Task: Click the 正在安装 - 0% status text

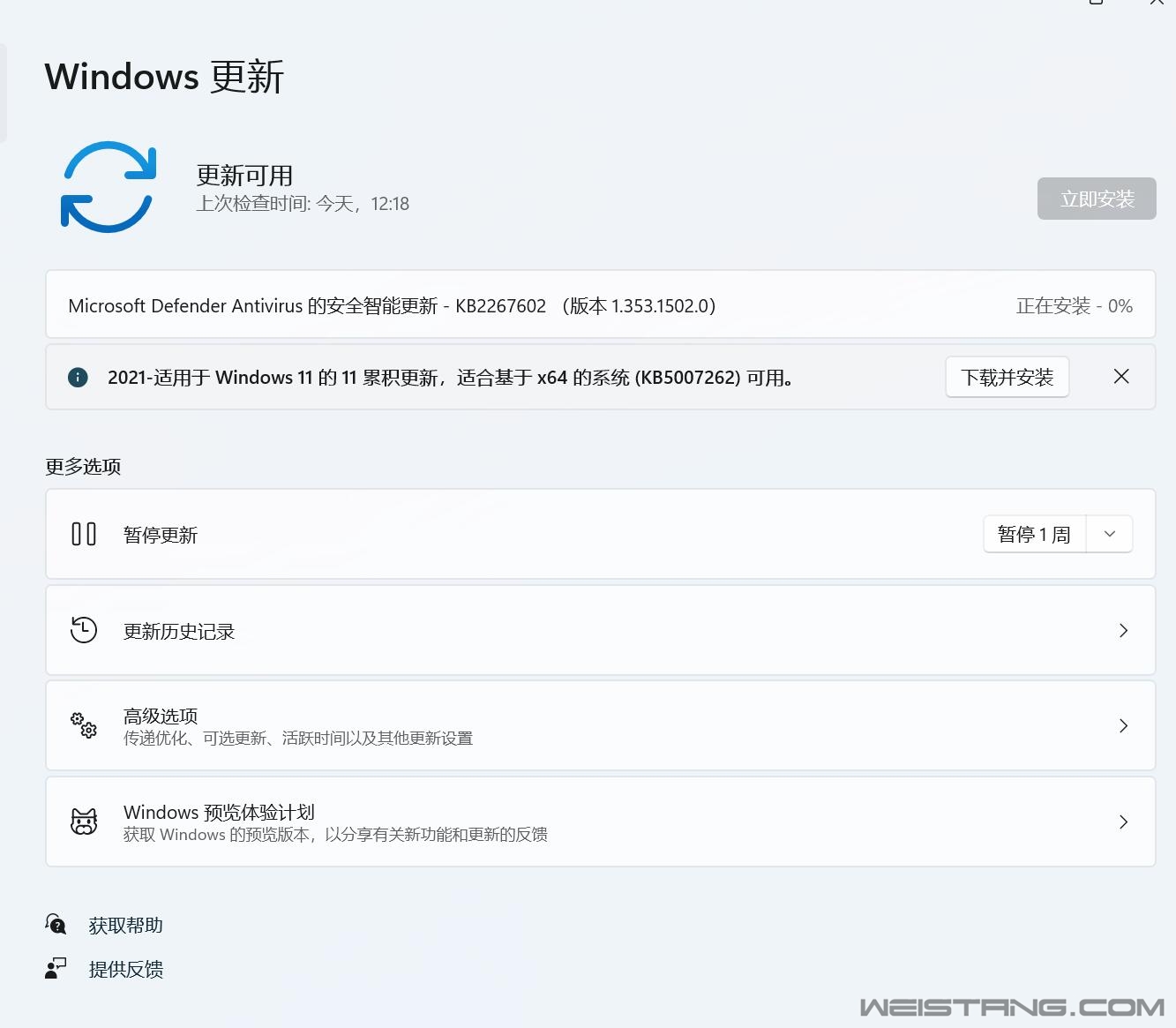Action: pos(1075,306)
